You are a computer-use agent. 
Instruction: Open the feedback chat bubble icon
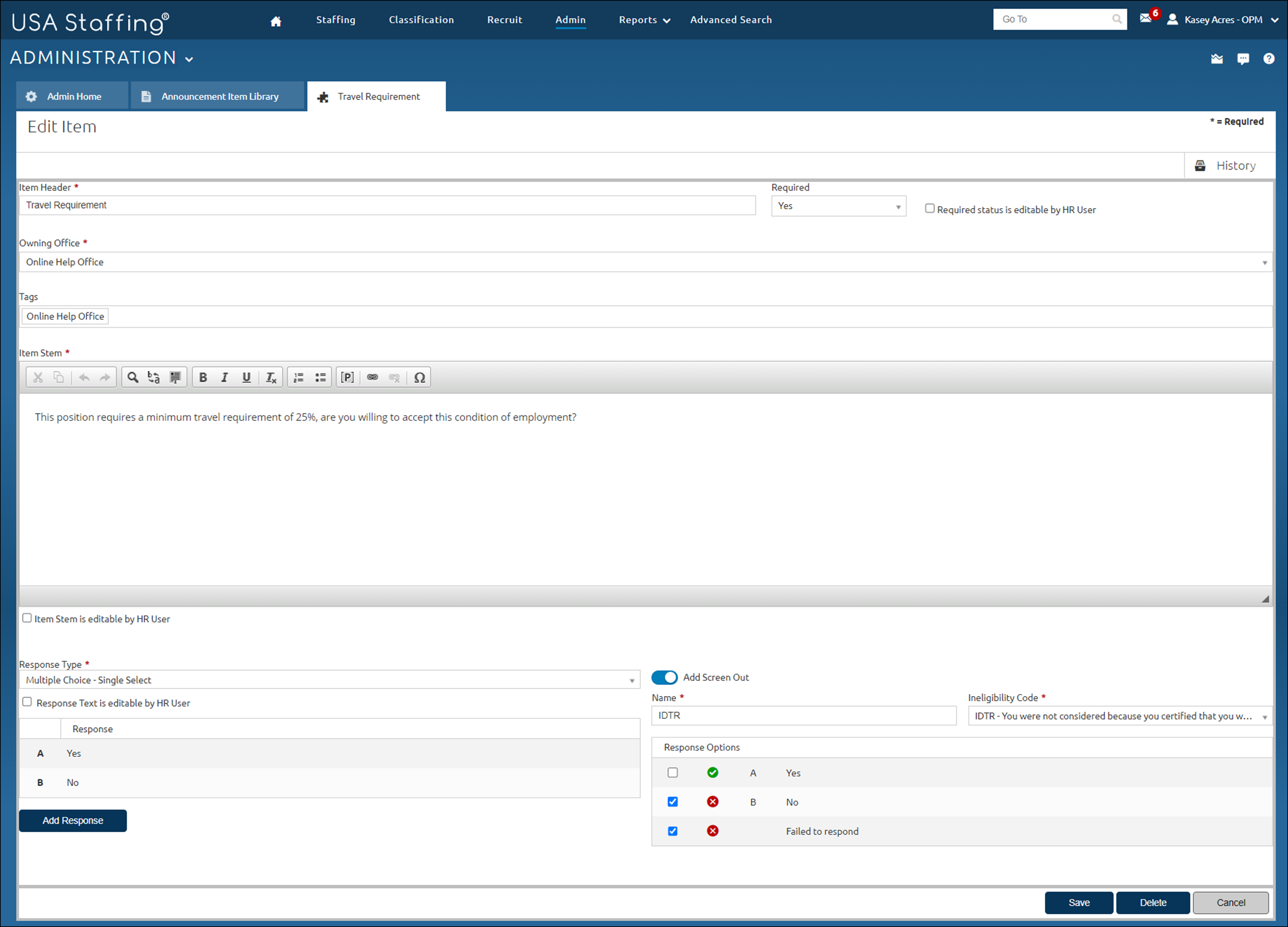1243,59
